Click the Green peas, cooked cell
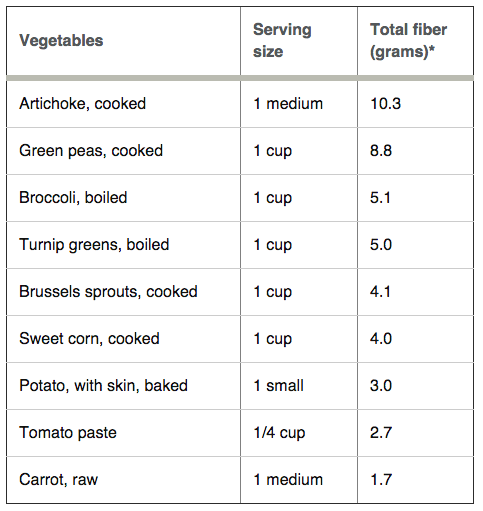Viewport: 483px width, 511px height. pyautogui.click(x=91, y=151)
